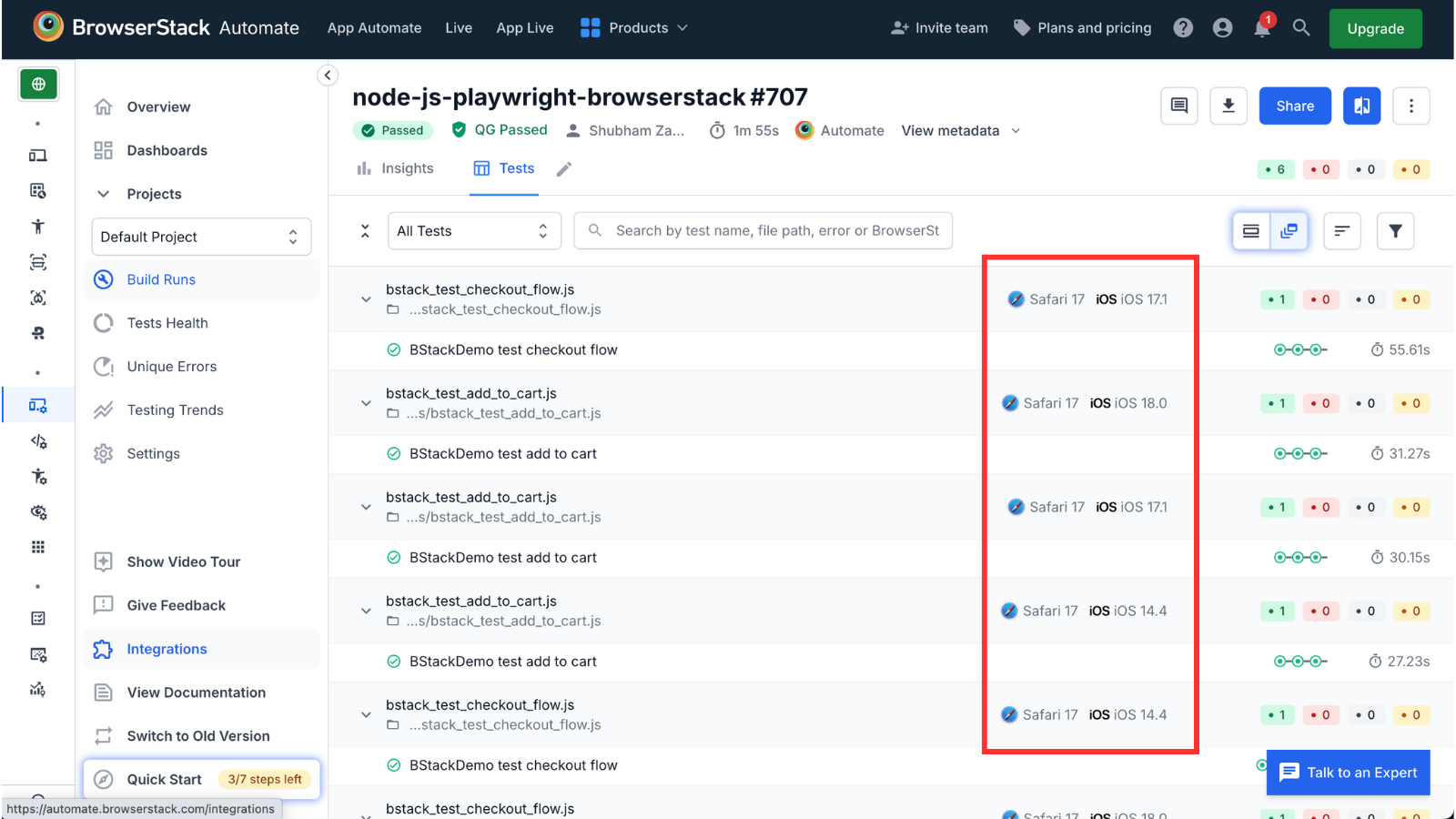Collapse all test rows toggle

tap(365, 231)
